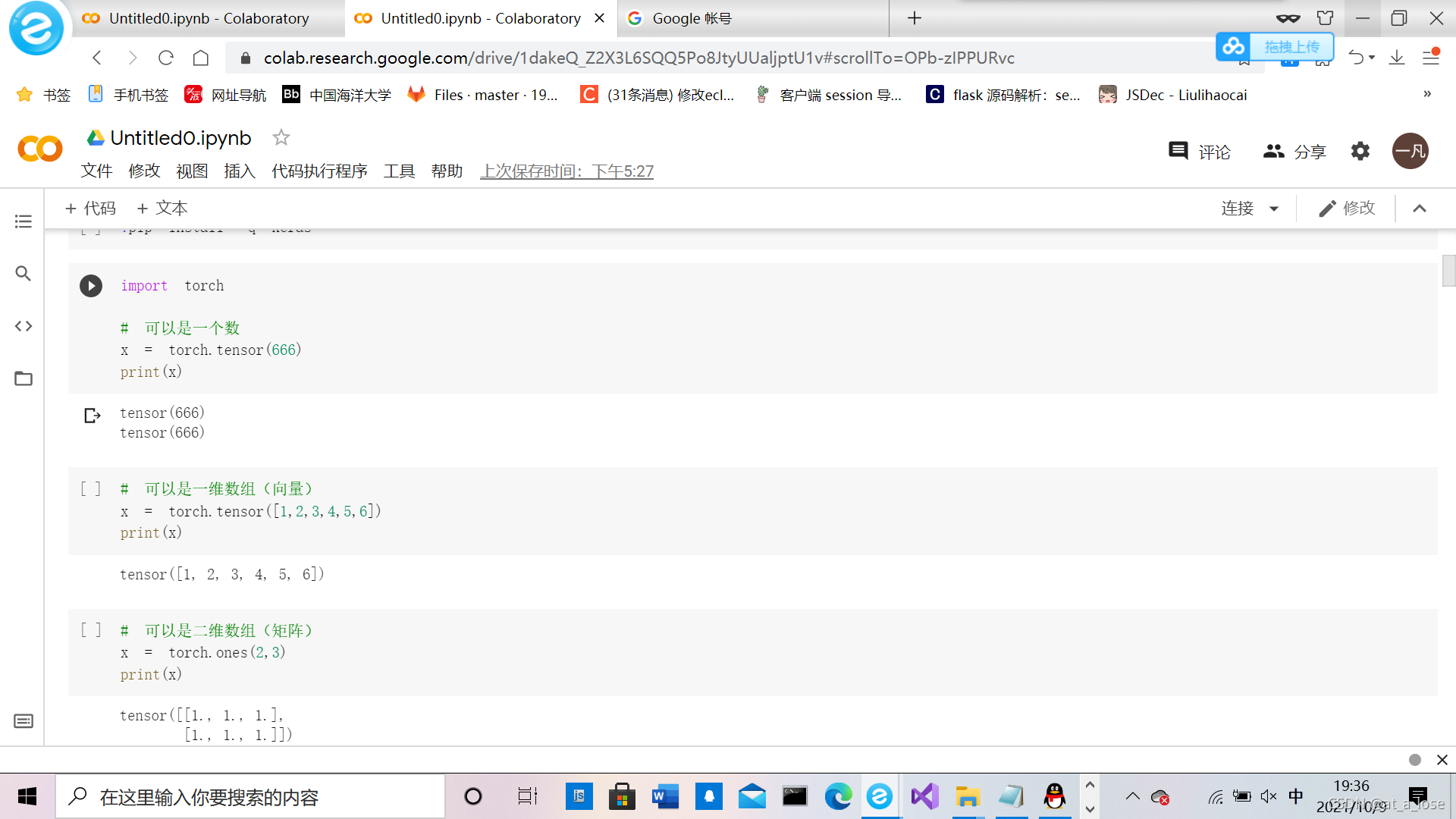This screenshot has width=1456, height=819.
Task: Add a new code cell with + 代码
Action: click(90, 209)
